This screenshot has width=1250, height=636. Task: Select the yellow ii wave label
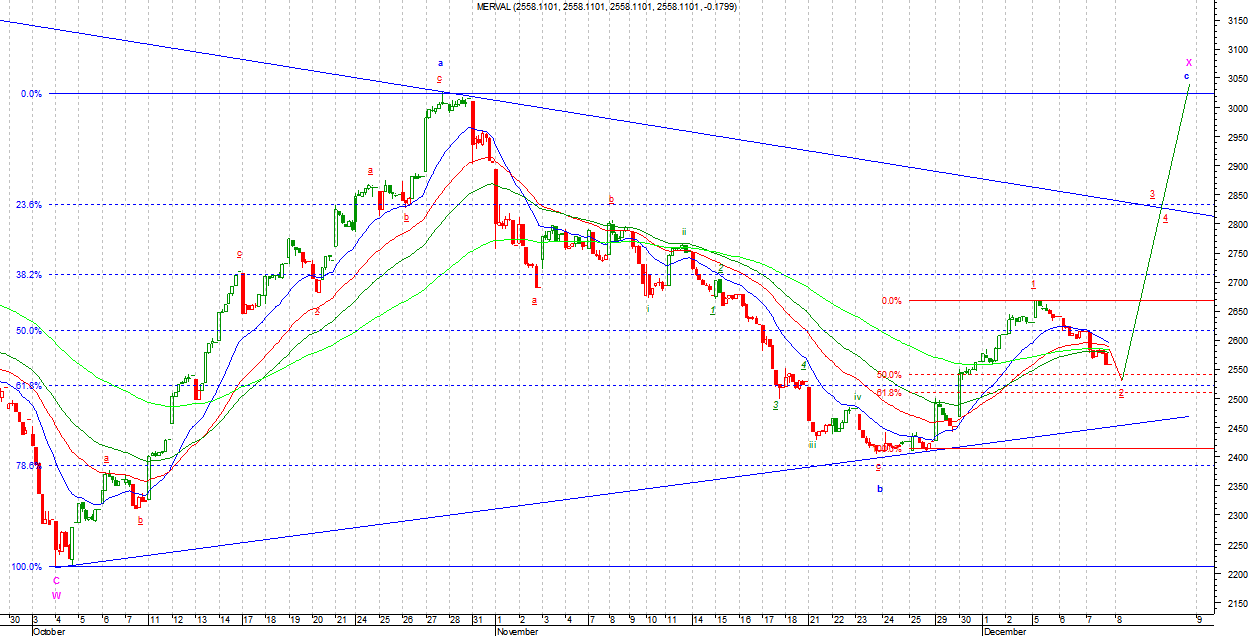[x=684, y=231]
